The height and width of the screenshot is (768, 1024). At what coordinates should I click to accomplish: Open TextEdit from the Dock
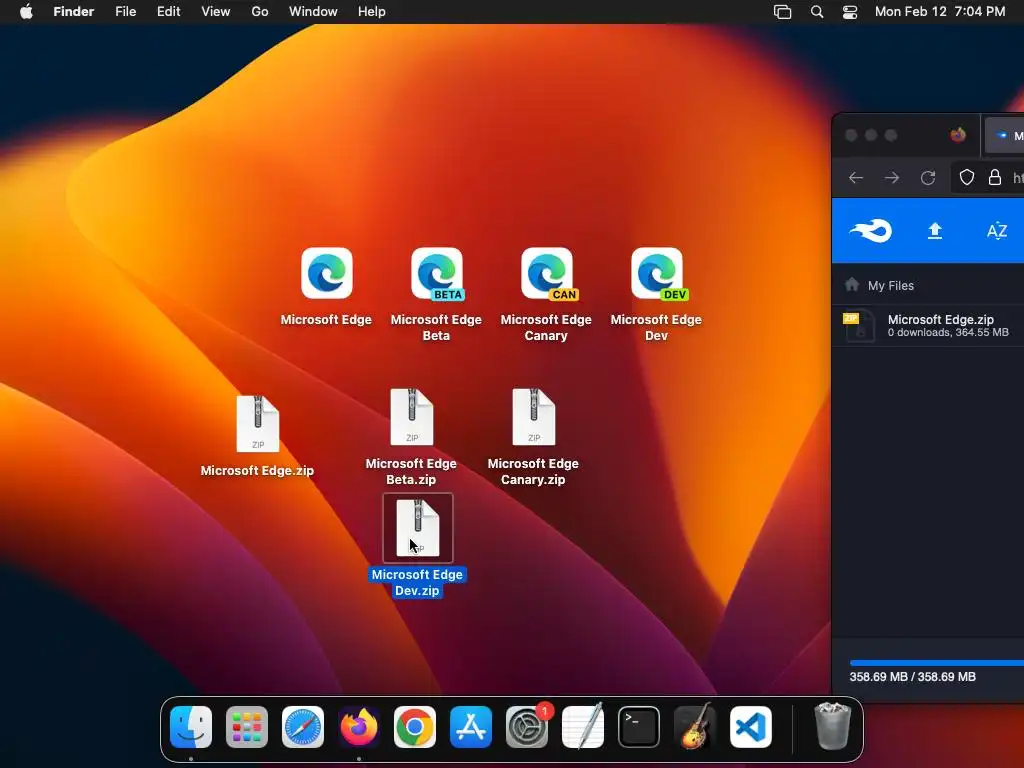pos(583,727)
